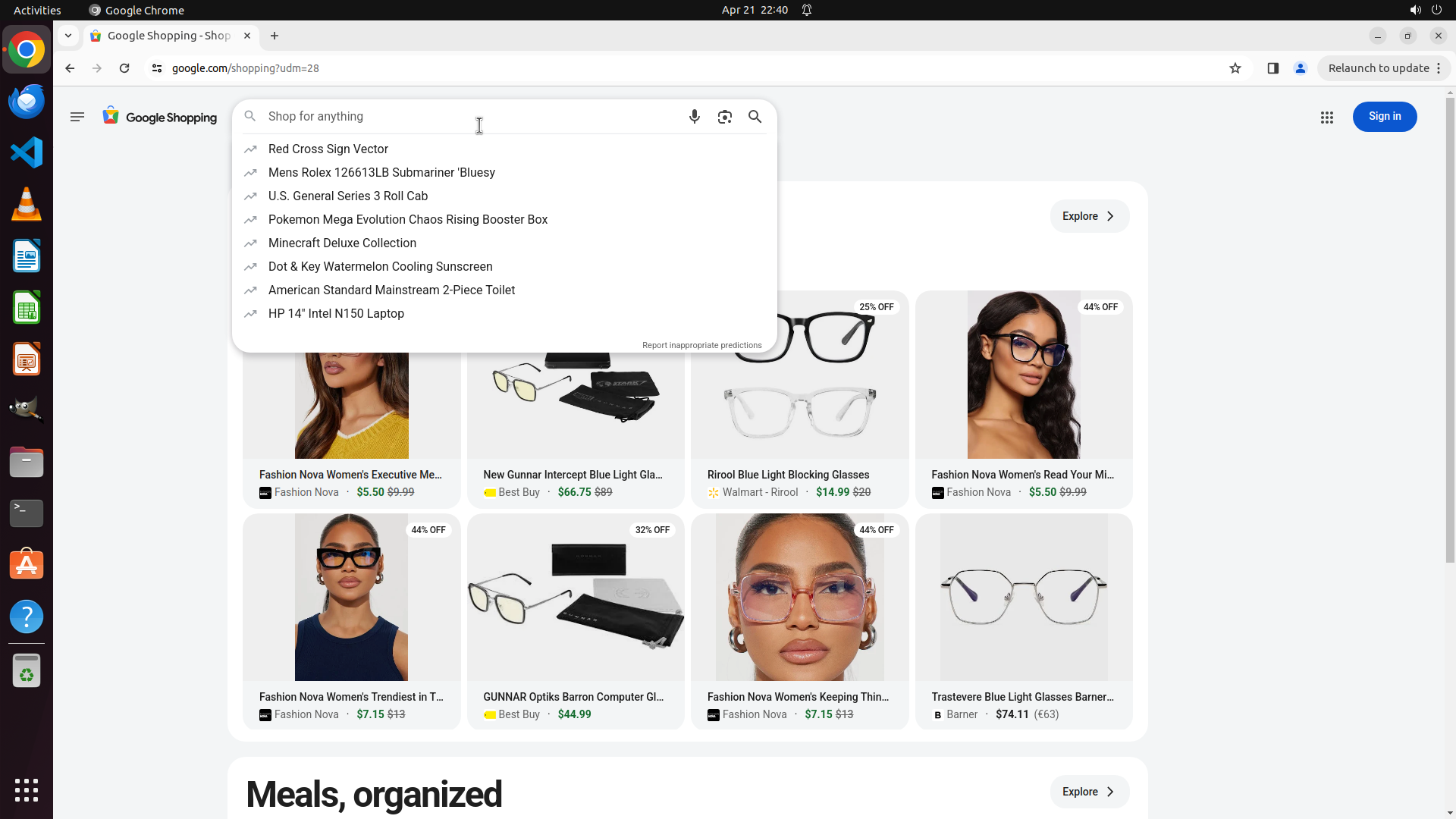Viewport: 1456px width, 819px height.
Task: Click Report inappropriate predictions link
Action: coord(701,345)
